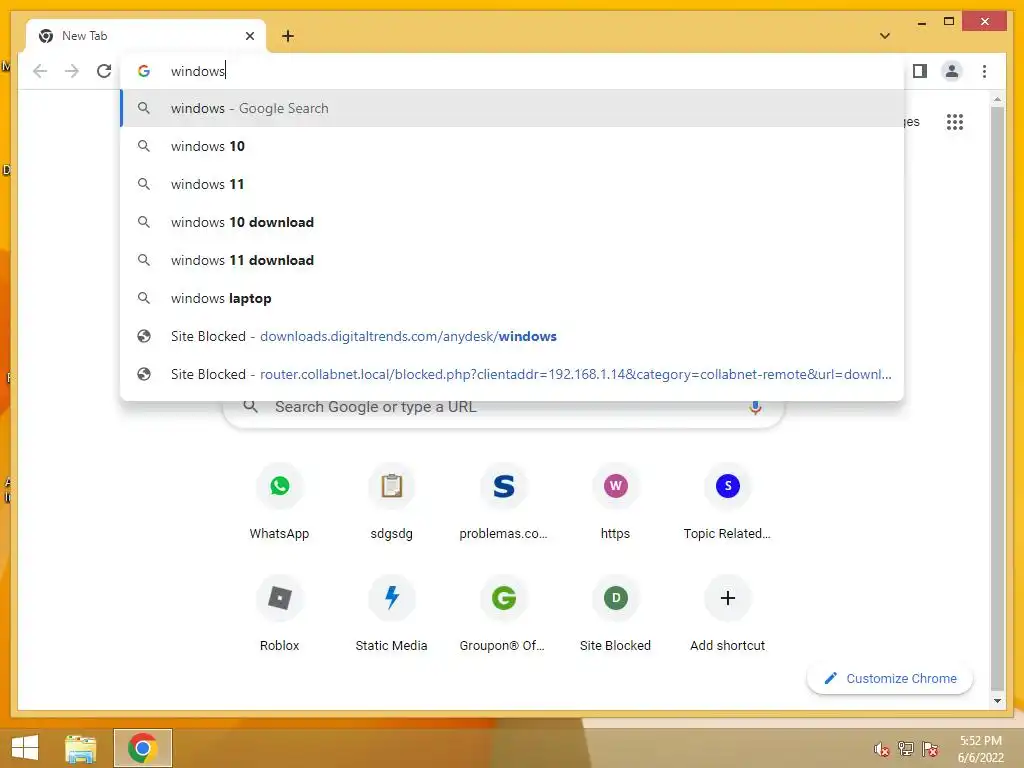This screenshot has width=1024, height=768.
Task: Open the problemas.co shortcut
Action: pyautogui.click(x=504, y=502)
